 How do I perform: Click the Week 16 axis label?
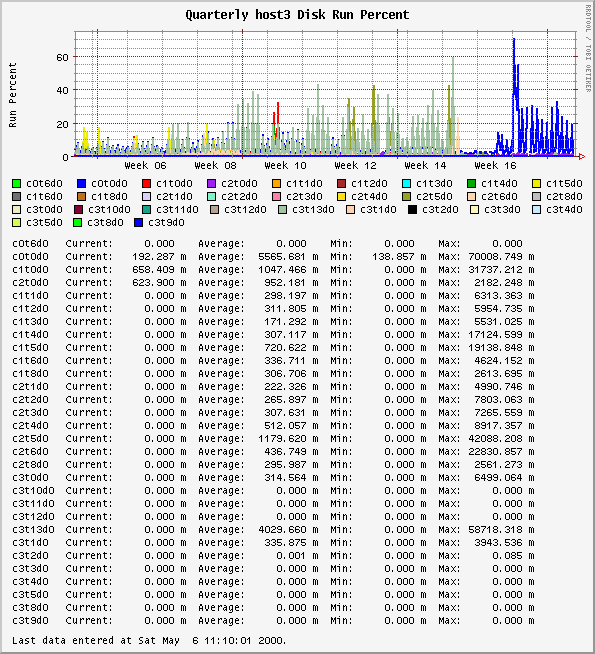[495, 166]
